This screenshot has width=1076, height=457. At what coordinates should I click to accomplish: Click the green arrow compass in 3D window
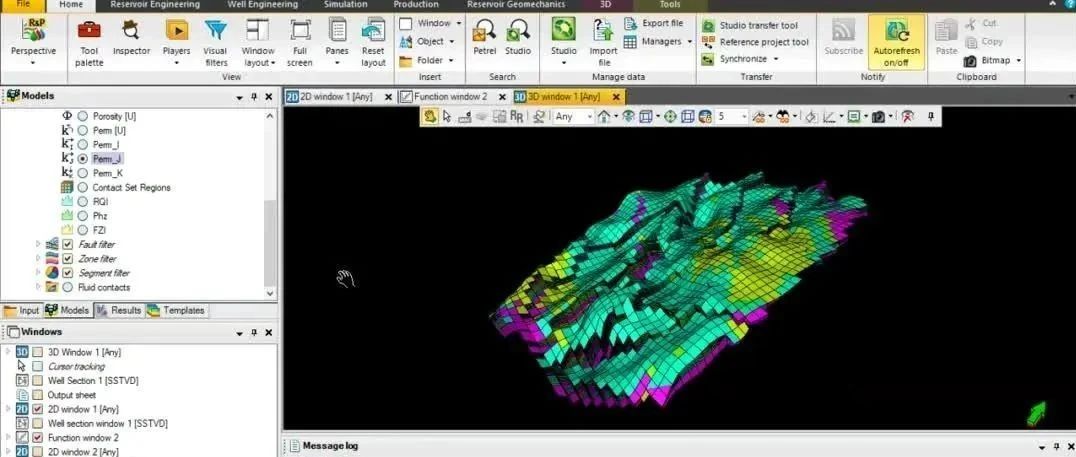[1036, 413]
